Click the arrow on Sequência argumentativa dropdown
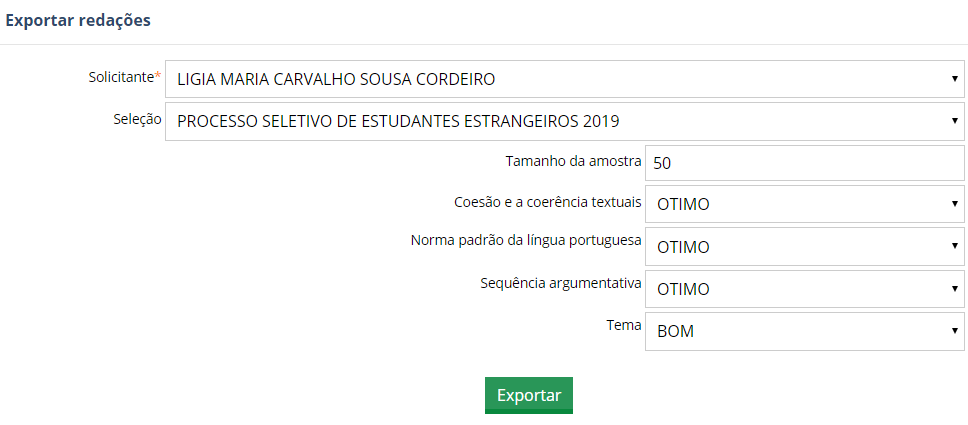Screen dimensions: 968x425 [x=955, y=289]
